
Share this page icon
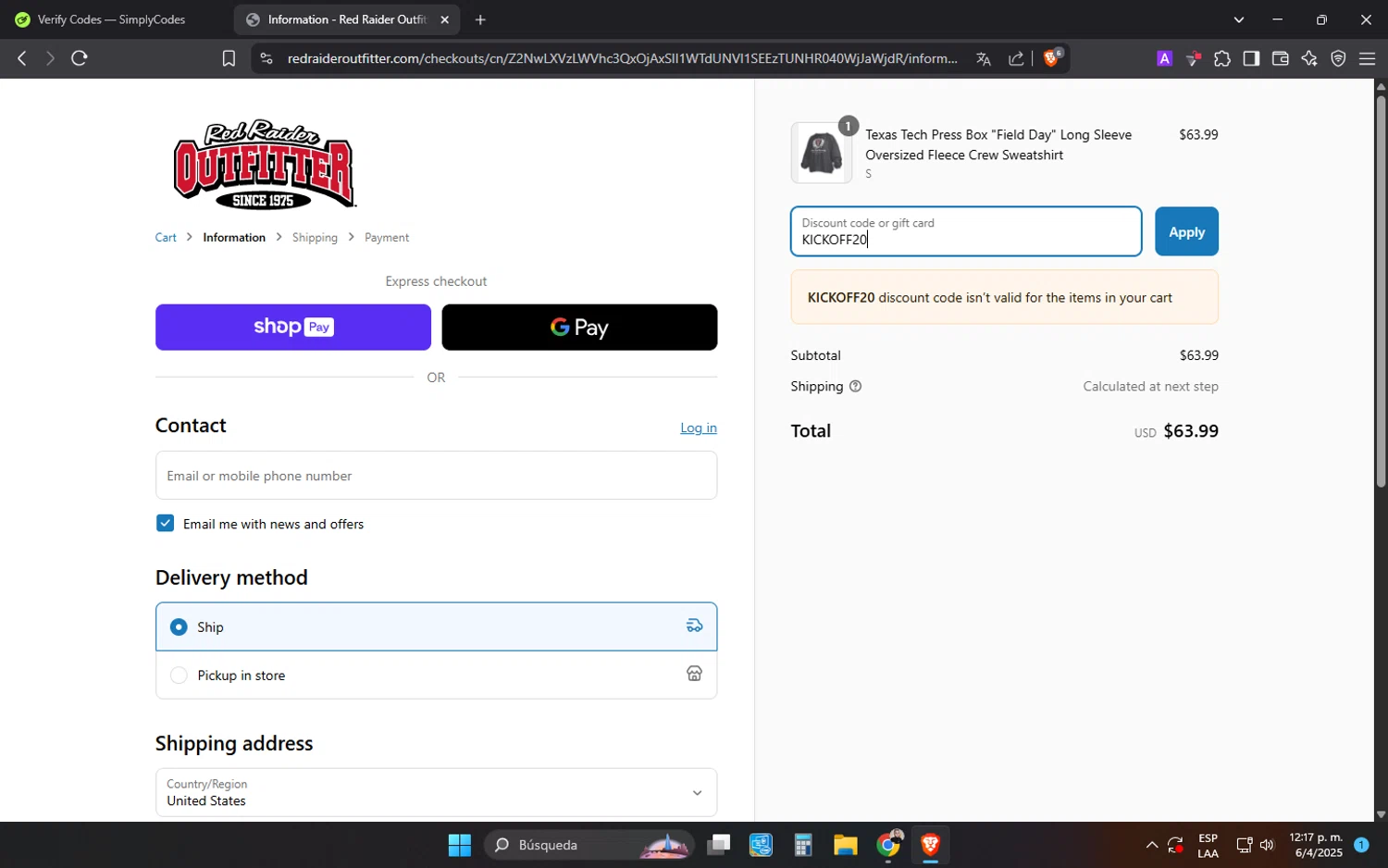1016,58
